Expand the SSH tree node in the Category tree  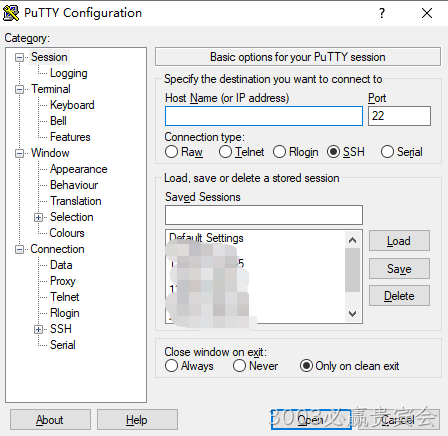pyautogui.click(x=38, y=329)
